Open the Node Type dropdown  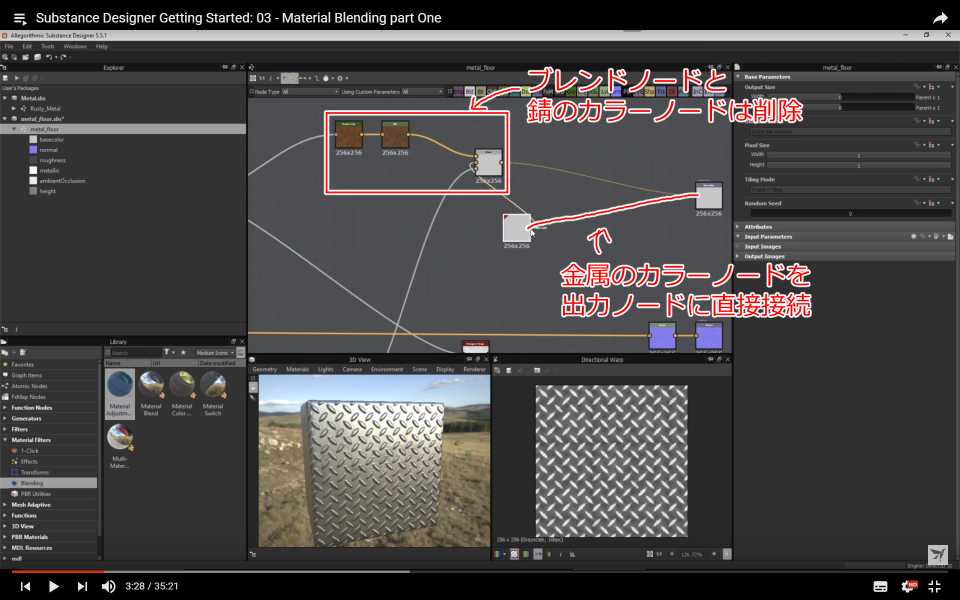(310, 92)
